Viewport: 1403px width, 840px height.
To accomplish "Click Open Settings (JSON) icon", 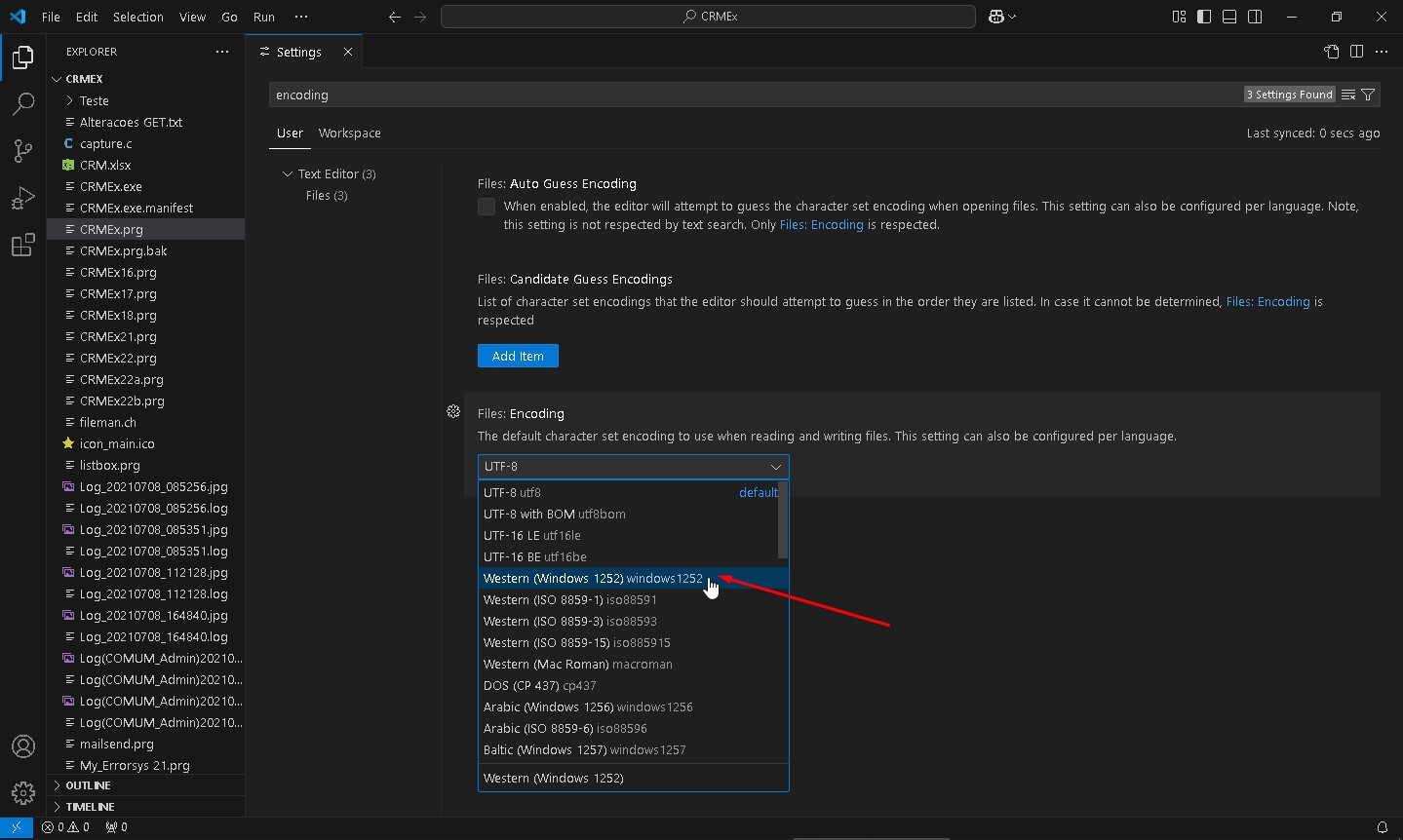I will [1331, 52].
